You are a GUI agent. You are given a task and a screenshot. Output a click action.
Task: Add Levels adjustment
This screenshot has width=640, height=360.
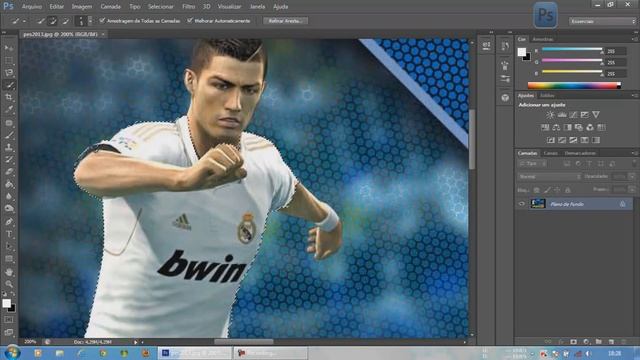pos(562,115)
